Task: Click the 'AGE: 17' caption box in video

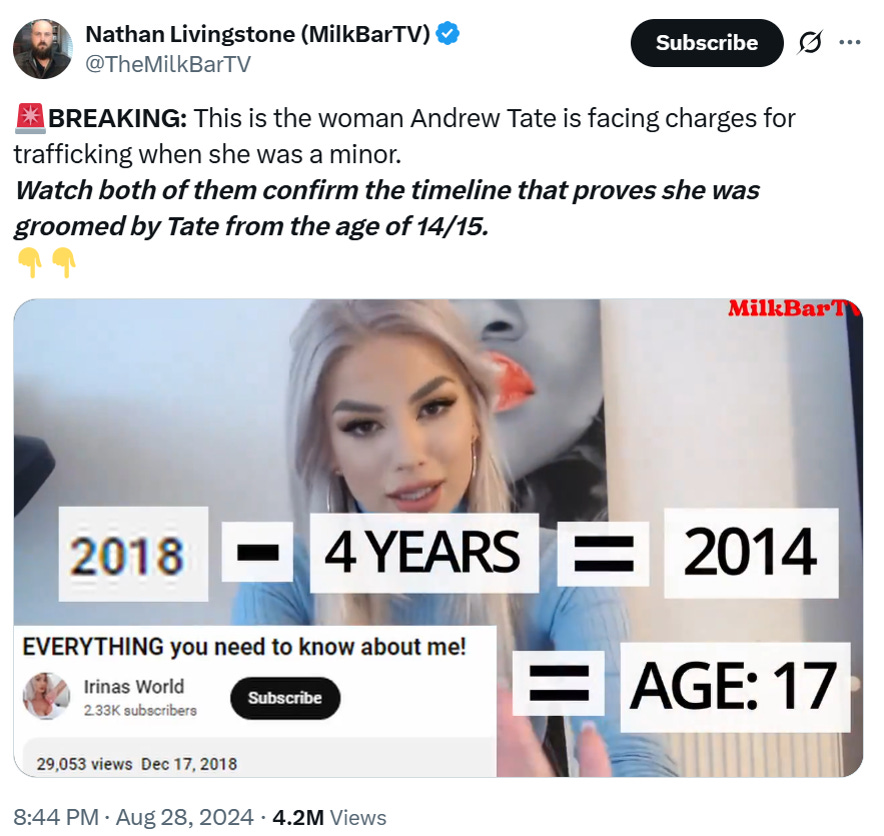Action: tap(735, 687)
